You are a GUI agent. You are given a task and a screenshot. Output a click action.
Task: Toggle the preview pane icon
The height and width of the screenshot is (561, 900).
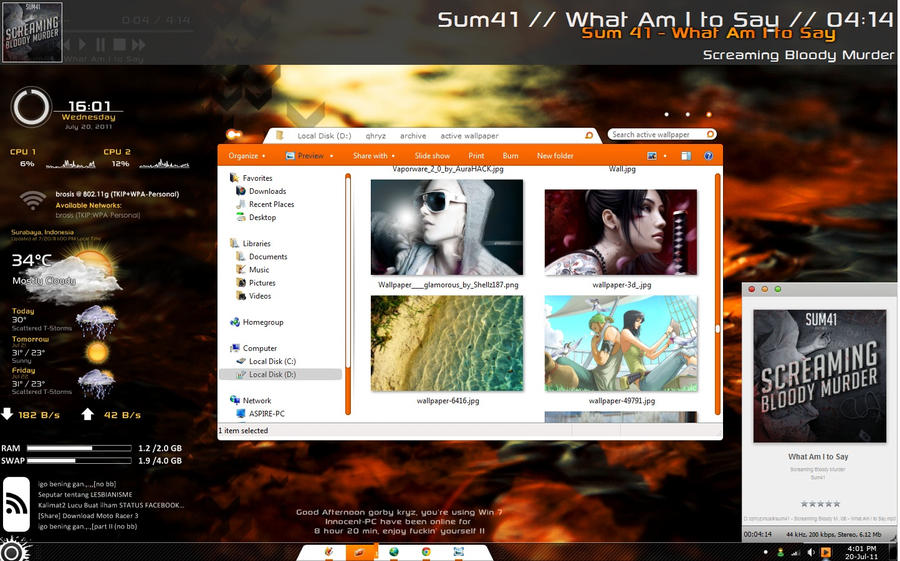point(686,156)
